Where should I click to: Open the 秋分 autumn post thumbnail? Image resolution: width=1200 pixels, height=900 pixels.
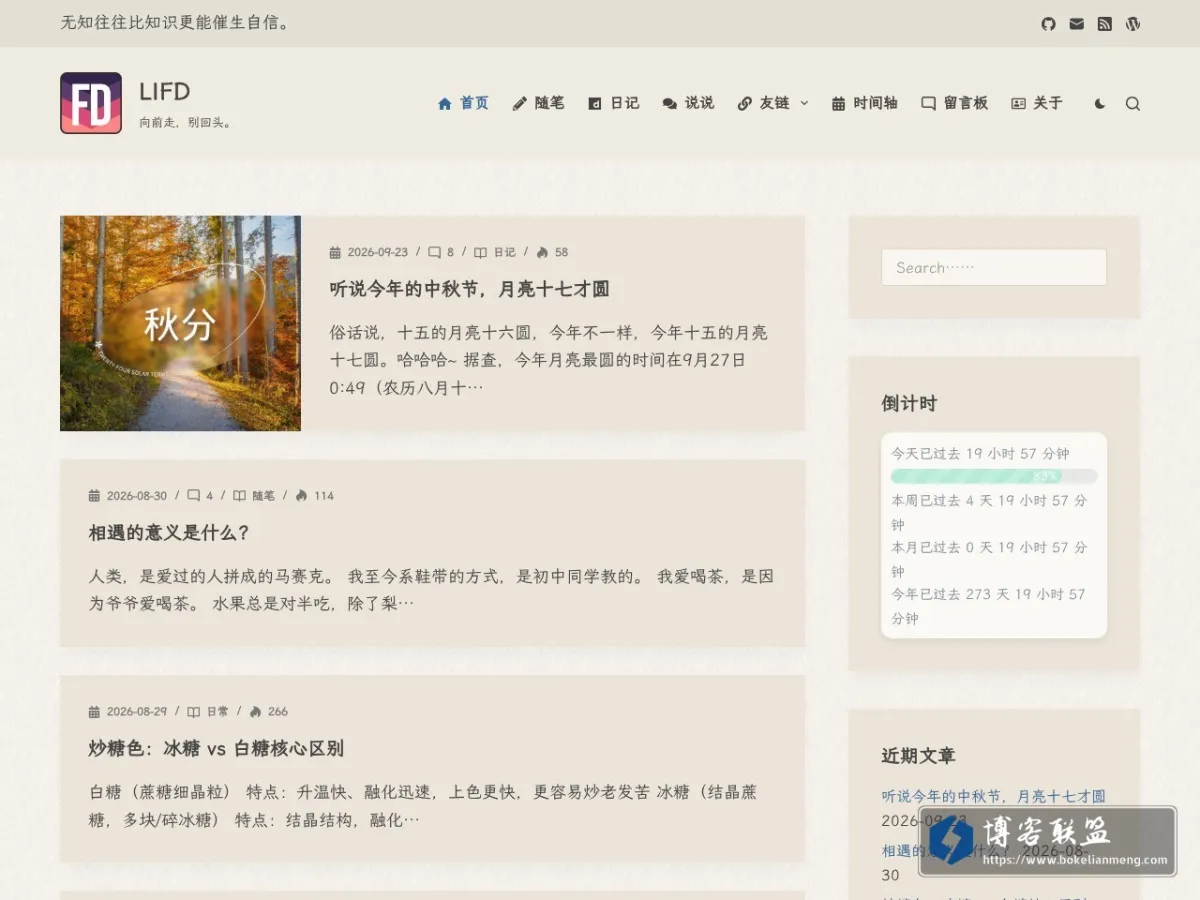(180, 323)
